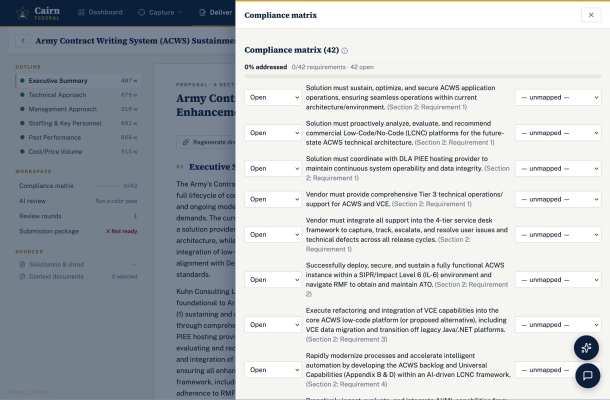The width and height of the screenshot is (610, 400).
Task: Click the Dashboard grid icon
Action: tap(81, 12)
